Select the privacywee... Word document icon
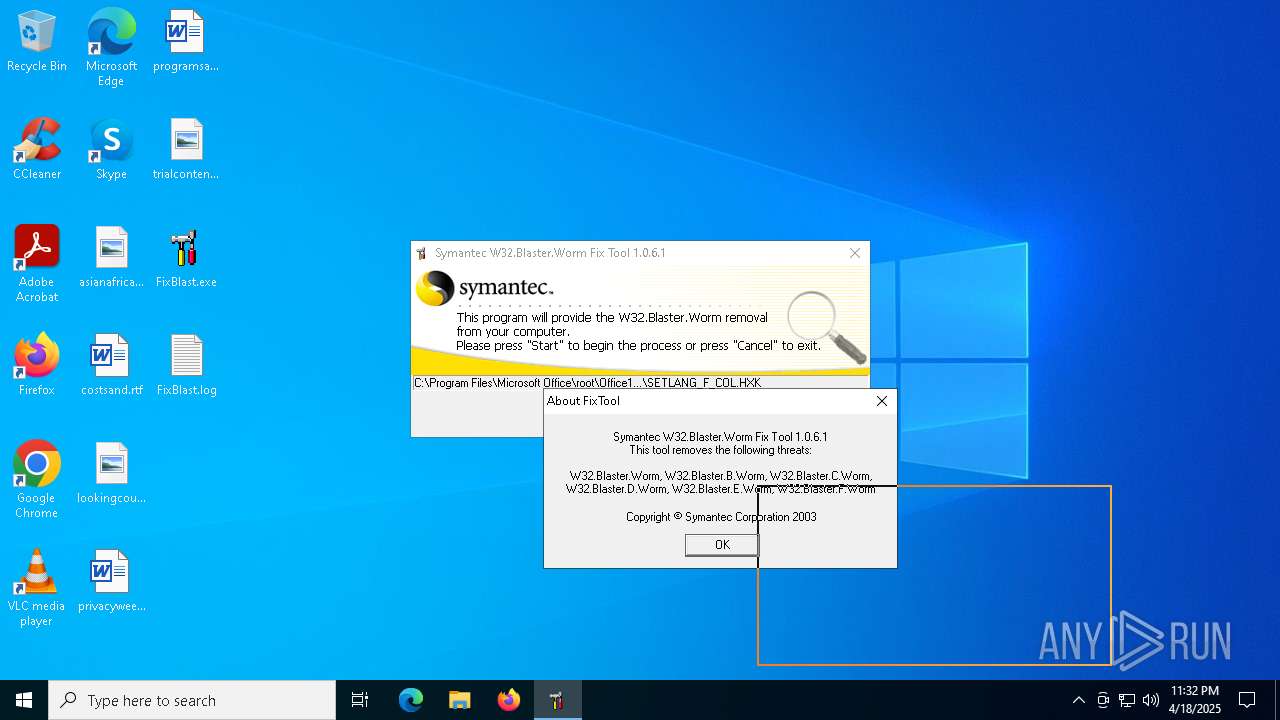This screenshot has width=1280, height=720. pos(111,582)
